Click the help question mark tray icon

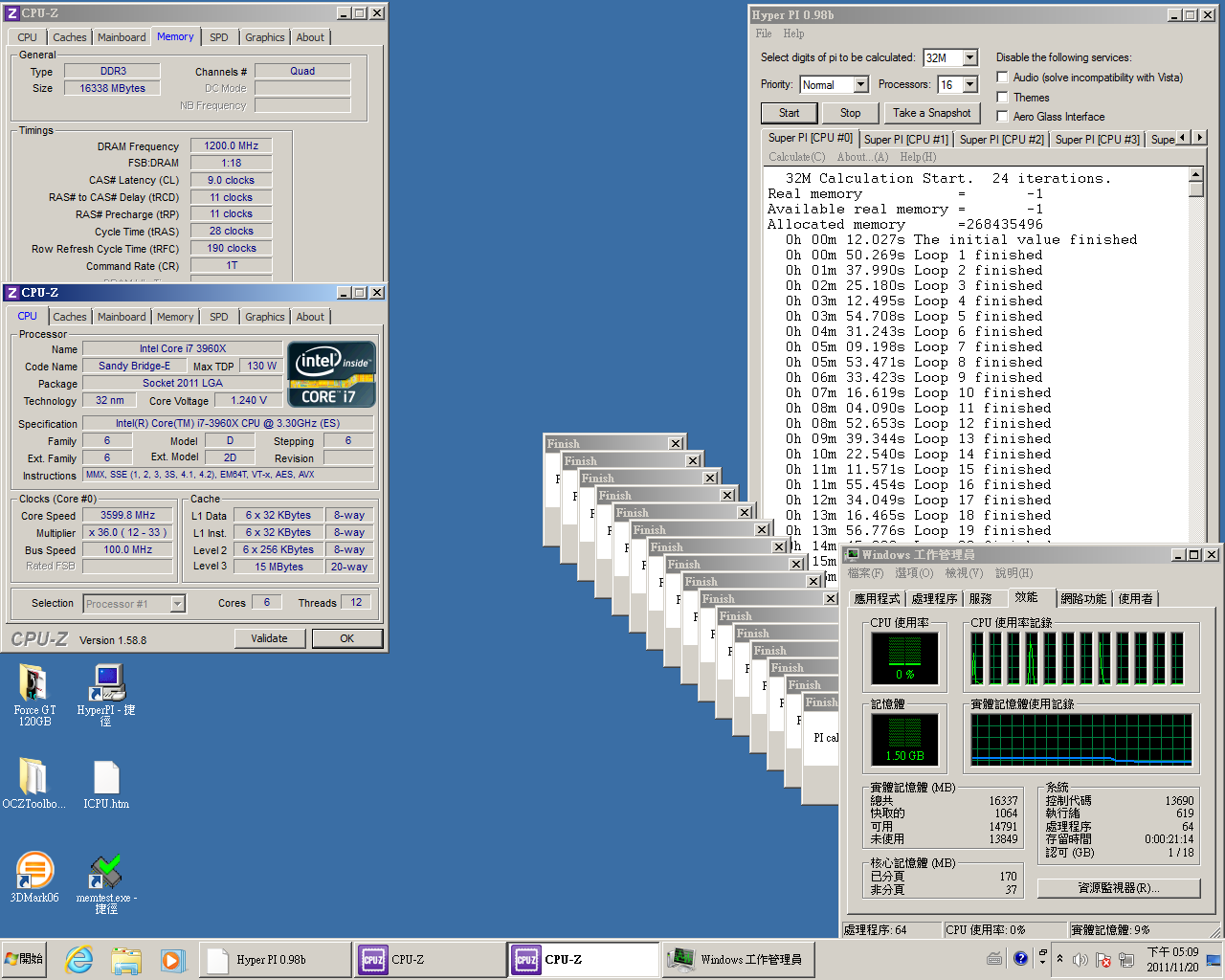[x=1020, y=958]
